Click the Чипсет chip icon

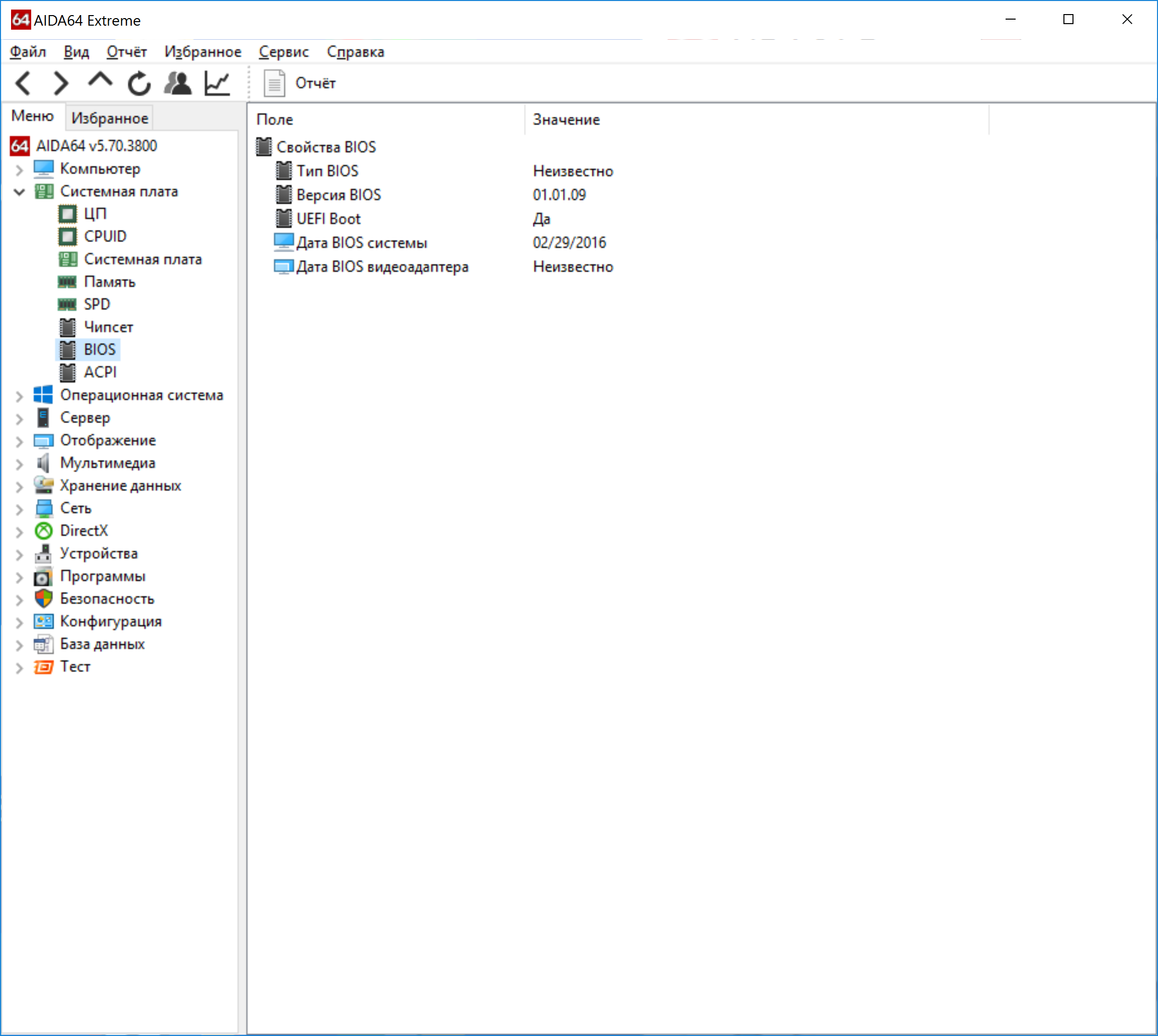pyautogui.click(x=67, y=327)
